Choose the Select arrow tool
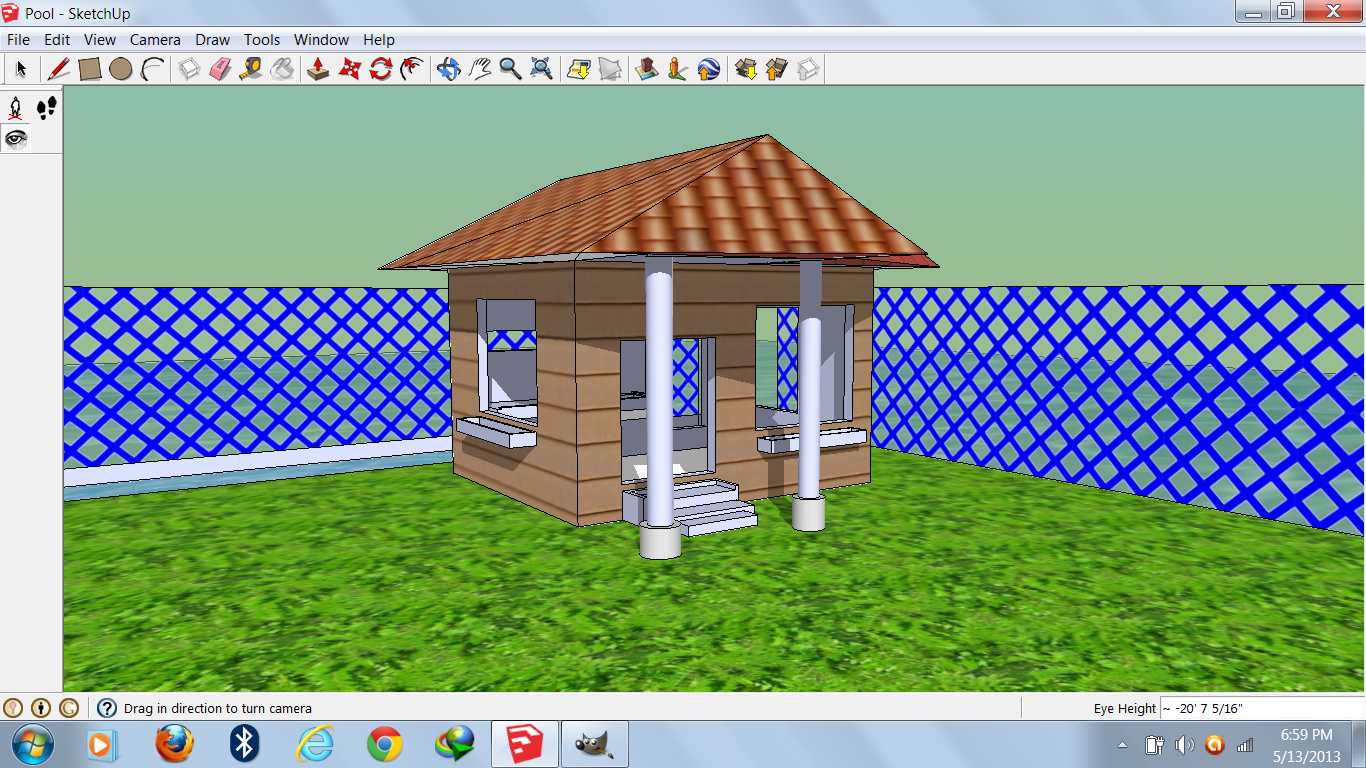This screenshot has width=1366, height=768. [20, 69]
